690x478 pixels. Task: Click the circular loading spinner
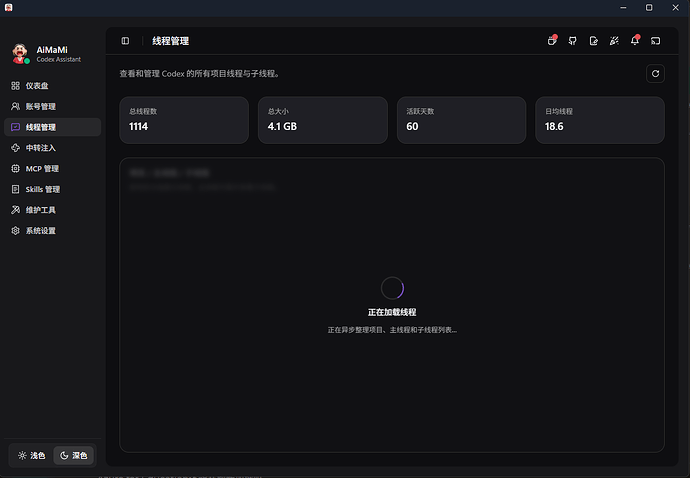click(x=392, y=288)
